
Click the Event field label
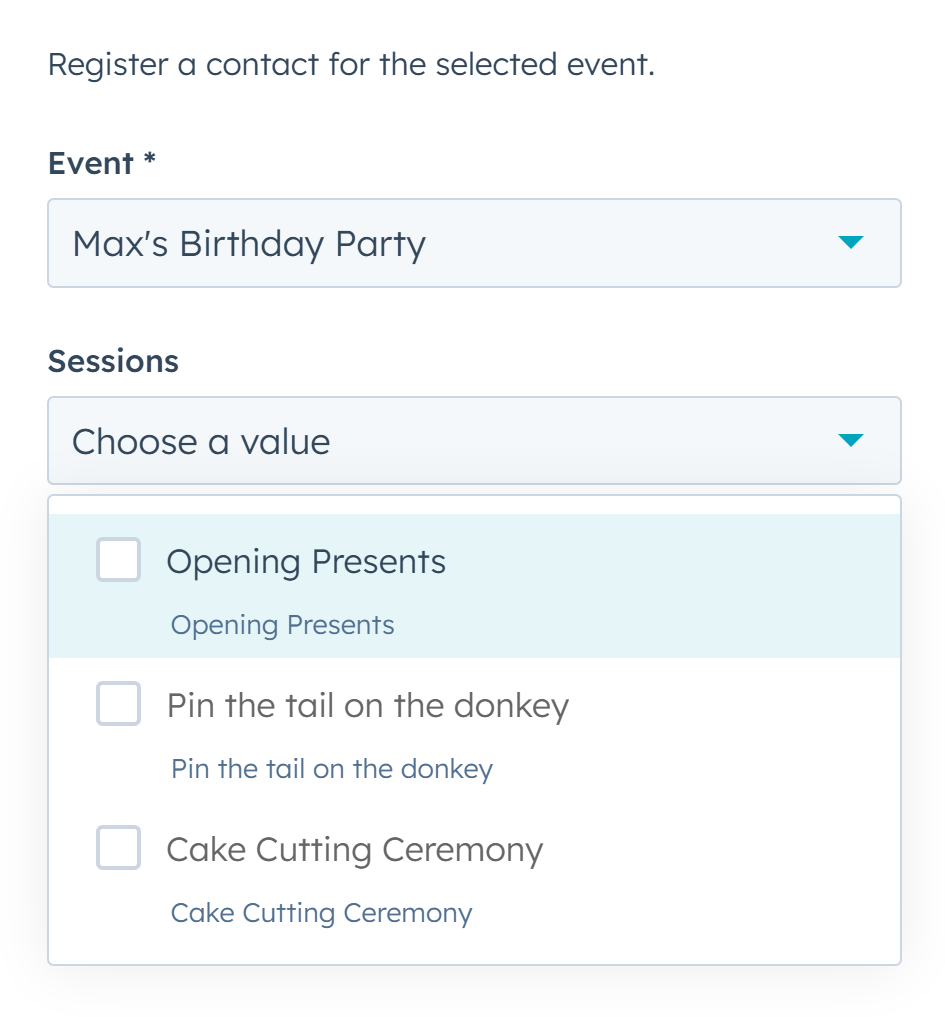coord(91,163)
